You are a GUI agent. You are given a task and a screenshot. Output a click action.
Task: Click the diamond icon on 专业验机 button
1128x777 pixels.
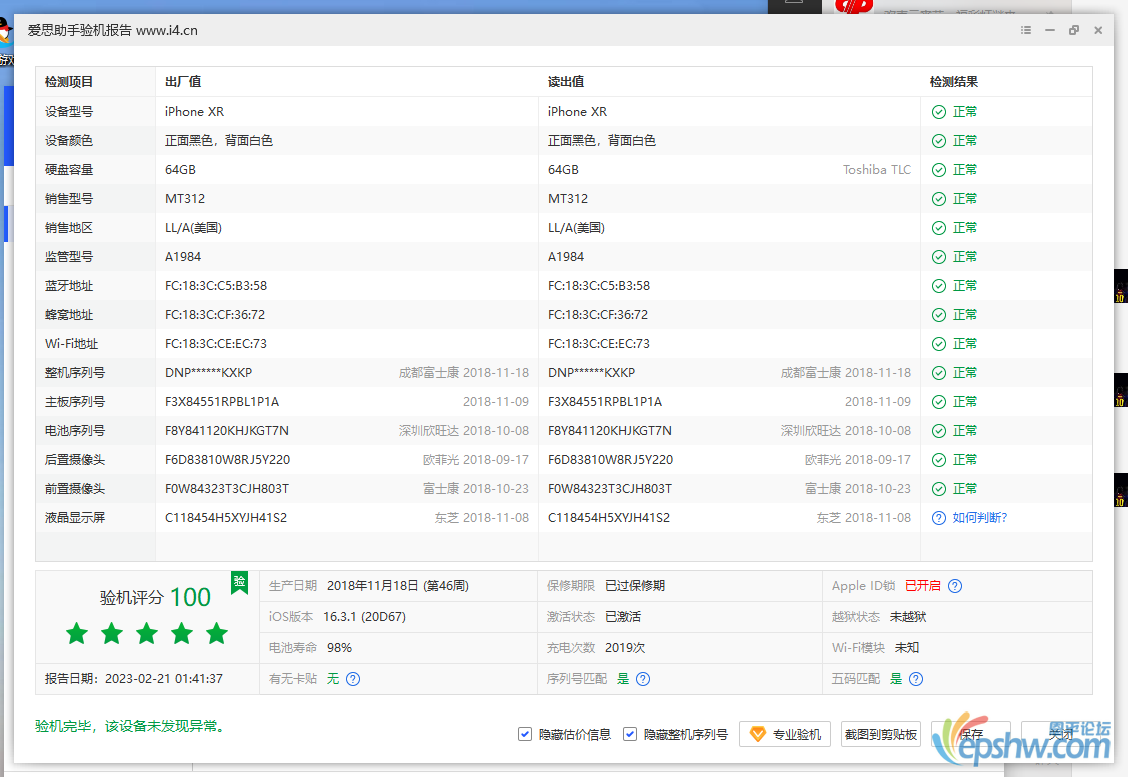point(758,734)
